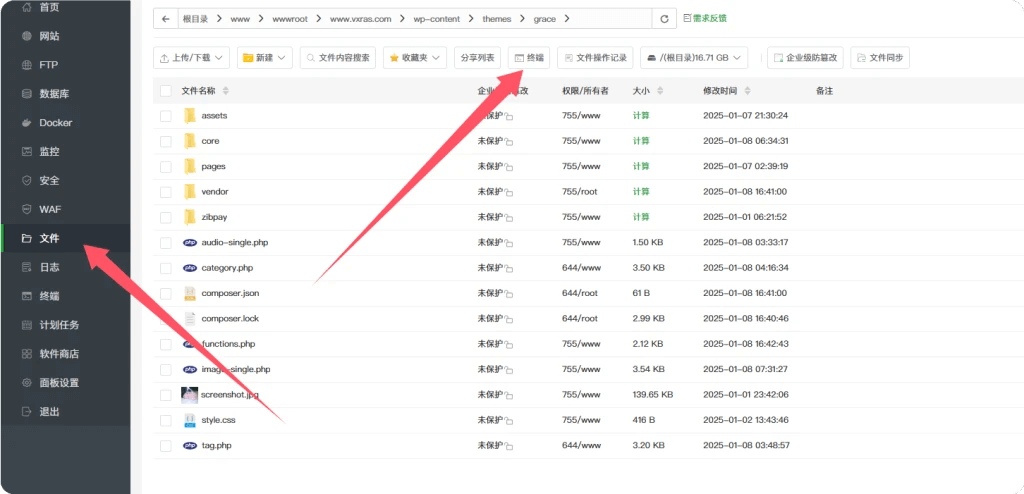Select checkbox next to tag.php
Viewport: 1024px width, 494px height.
pos(166,445)
